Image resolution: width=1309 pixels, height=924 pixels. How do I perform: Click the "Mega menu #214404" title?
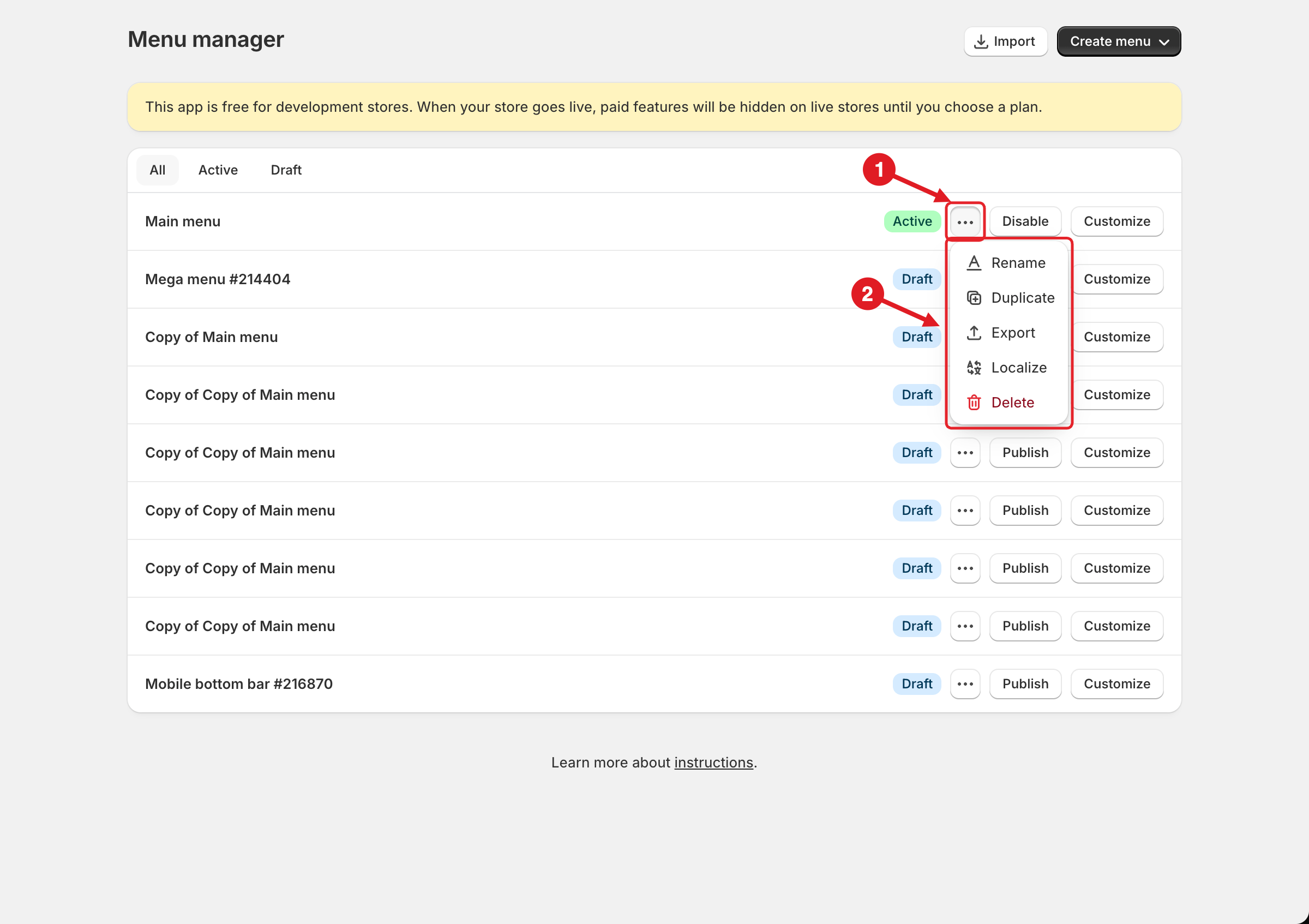(x=218, y=279)
